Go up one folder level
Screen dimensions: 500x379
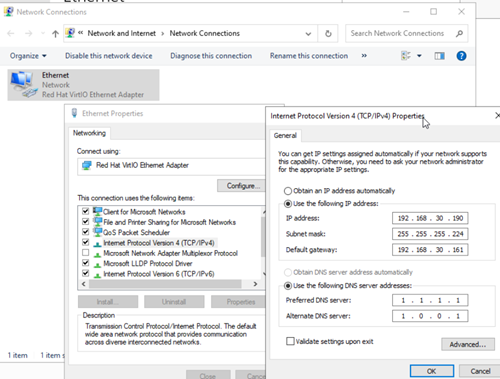[x=55, y=33]
